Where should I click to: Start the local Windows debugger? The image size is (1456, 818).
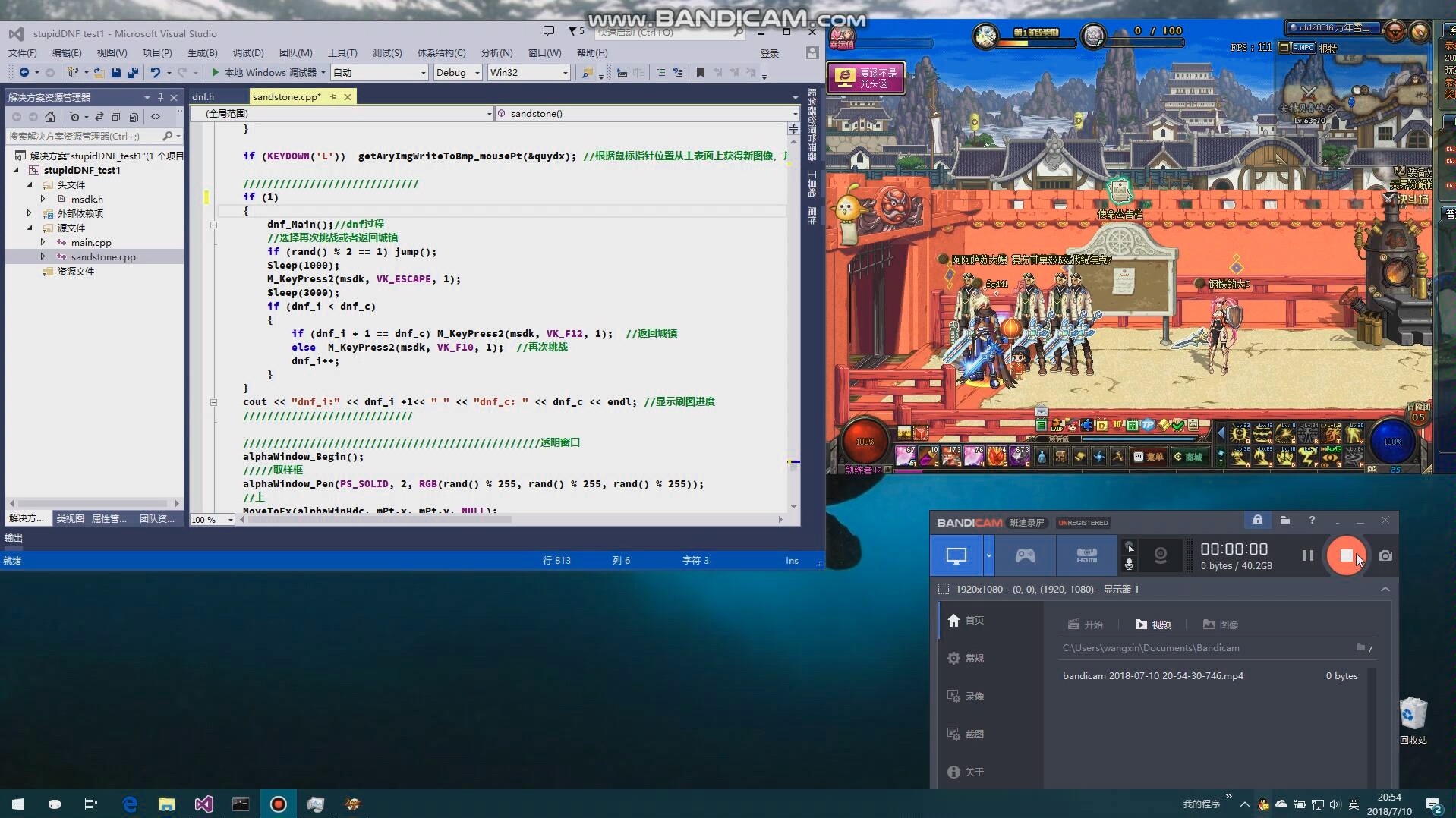point(264,72)
